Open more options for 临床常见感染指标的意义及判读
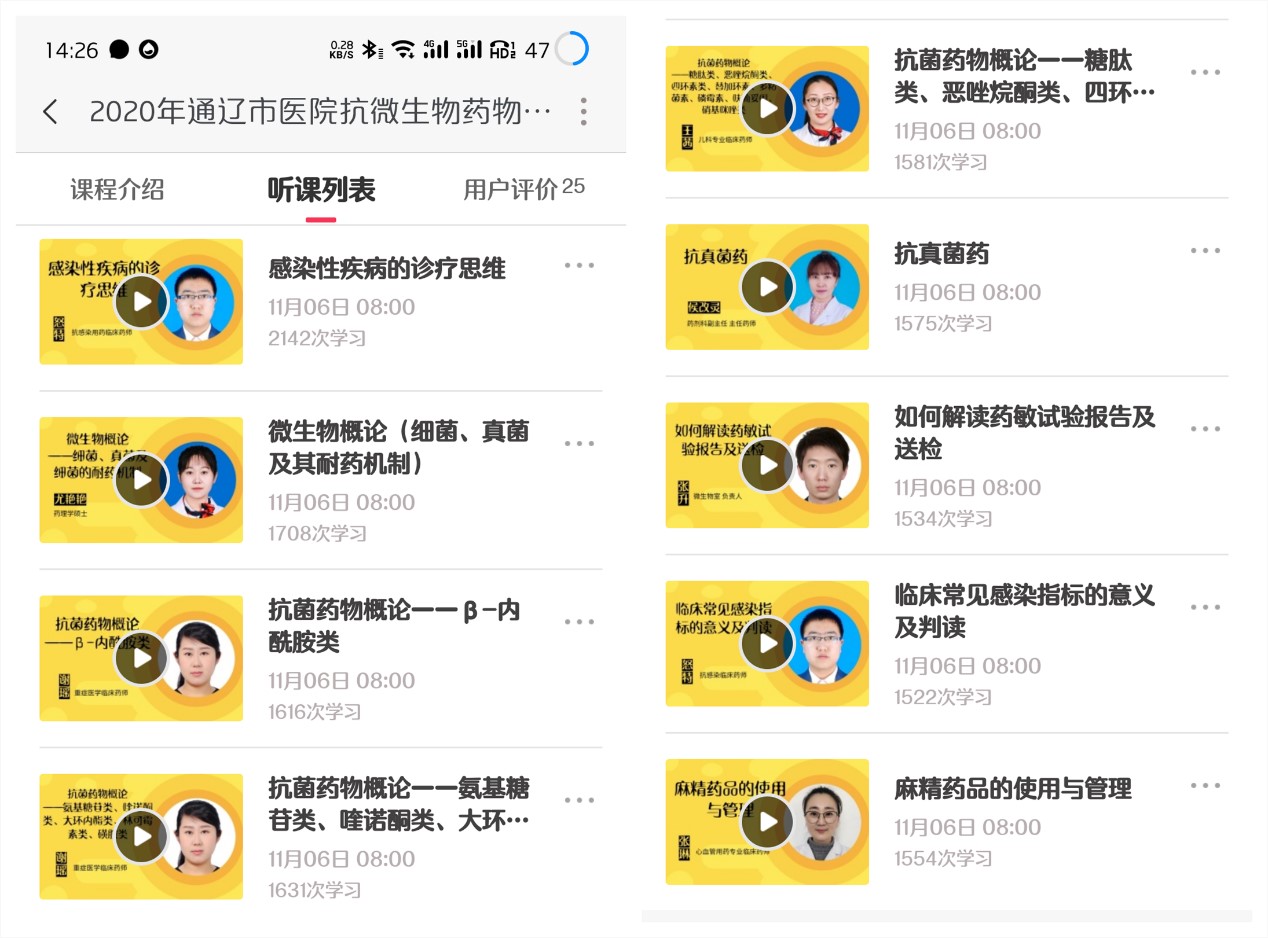 point(1205,607)
